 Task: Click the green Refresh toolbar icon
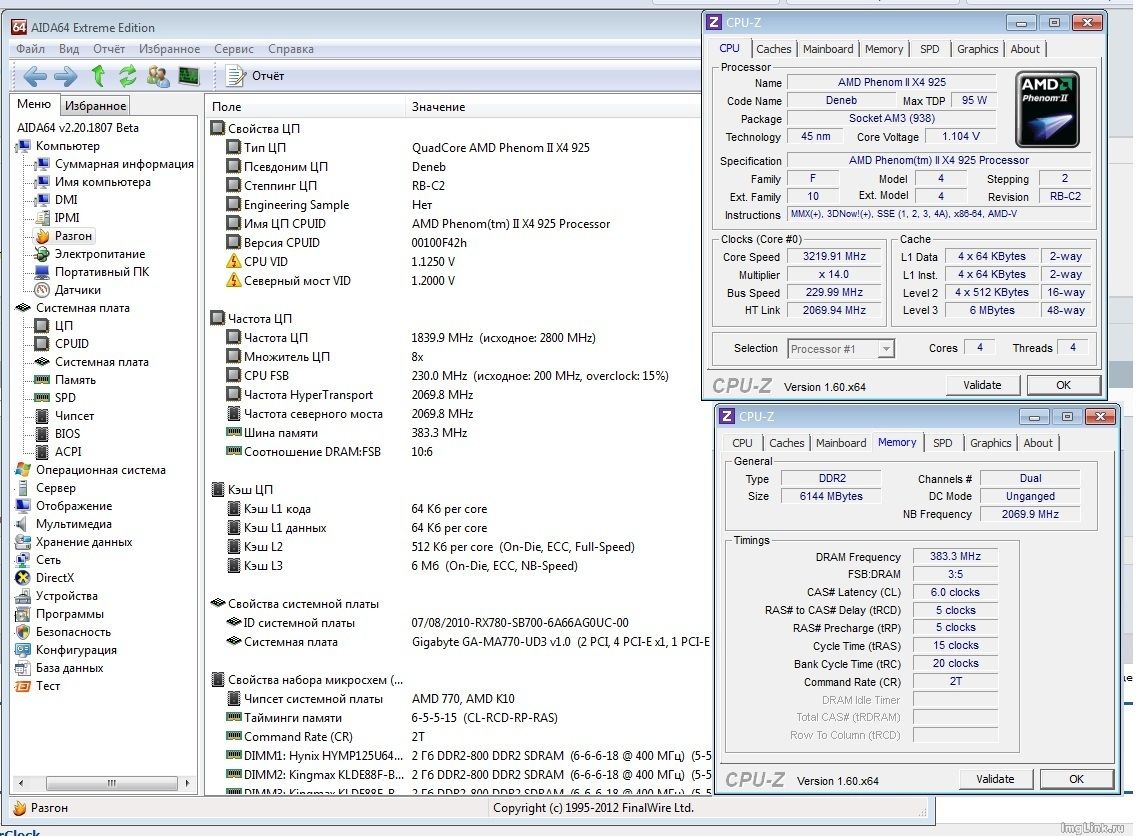(x=128, y=75)
